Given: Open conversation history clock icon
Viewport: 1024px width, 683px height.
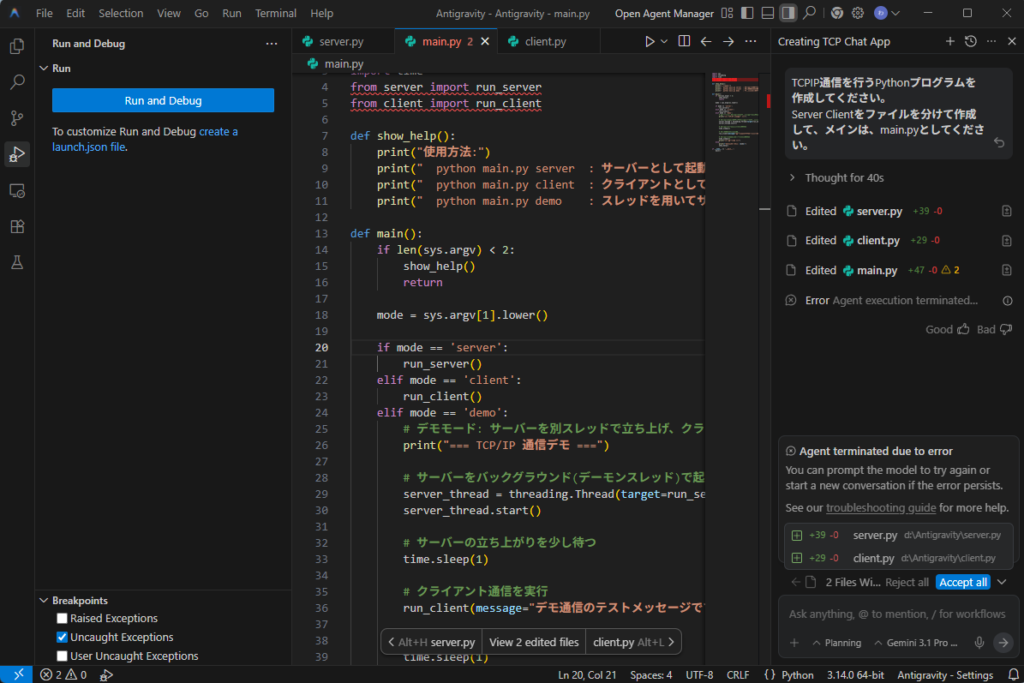Looking at the screenshot, I should (970, 42).
